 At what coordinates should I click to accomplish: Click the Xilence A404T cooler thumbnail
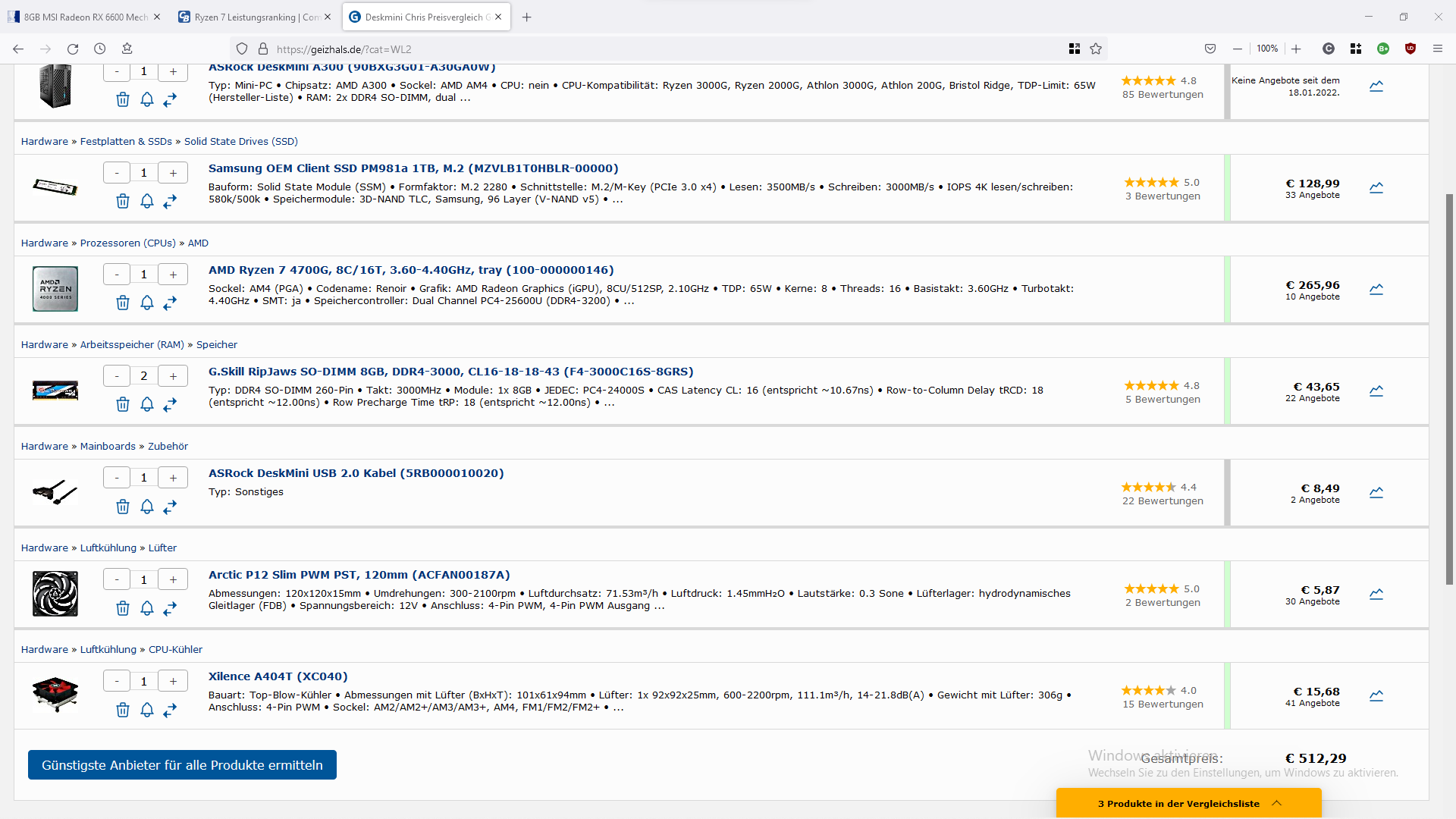55,695
